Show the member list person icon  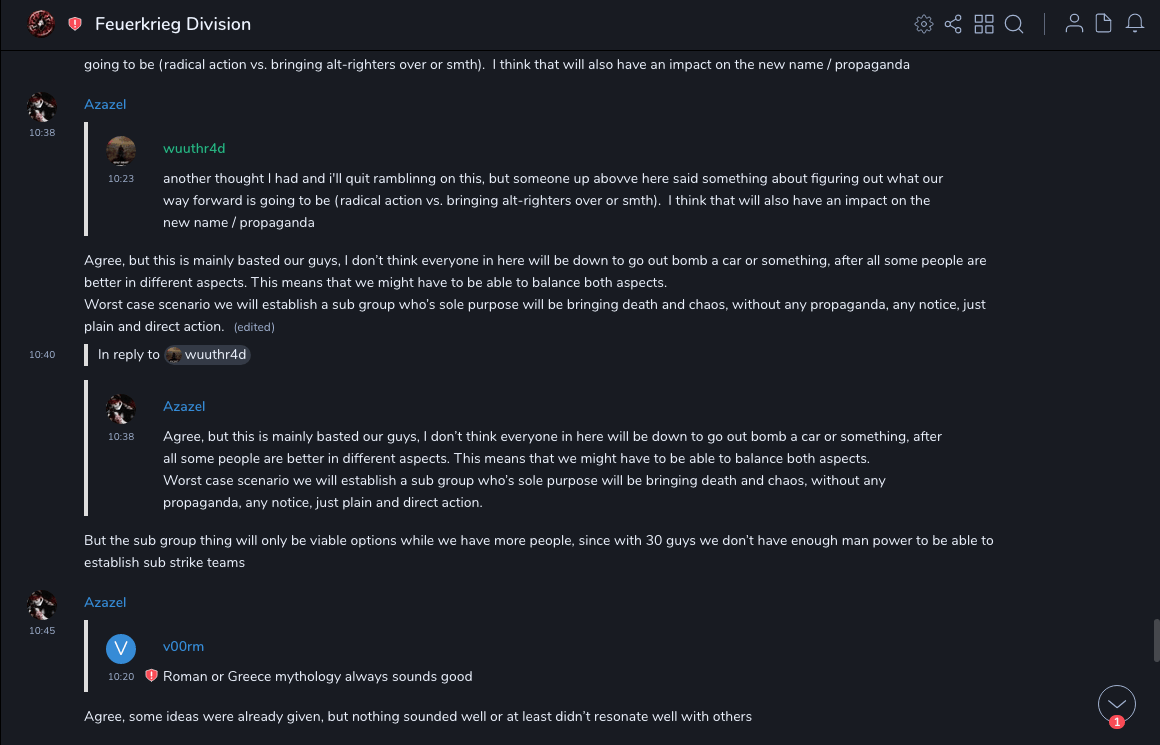pos(1074,24)
